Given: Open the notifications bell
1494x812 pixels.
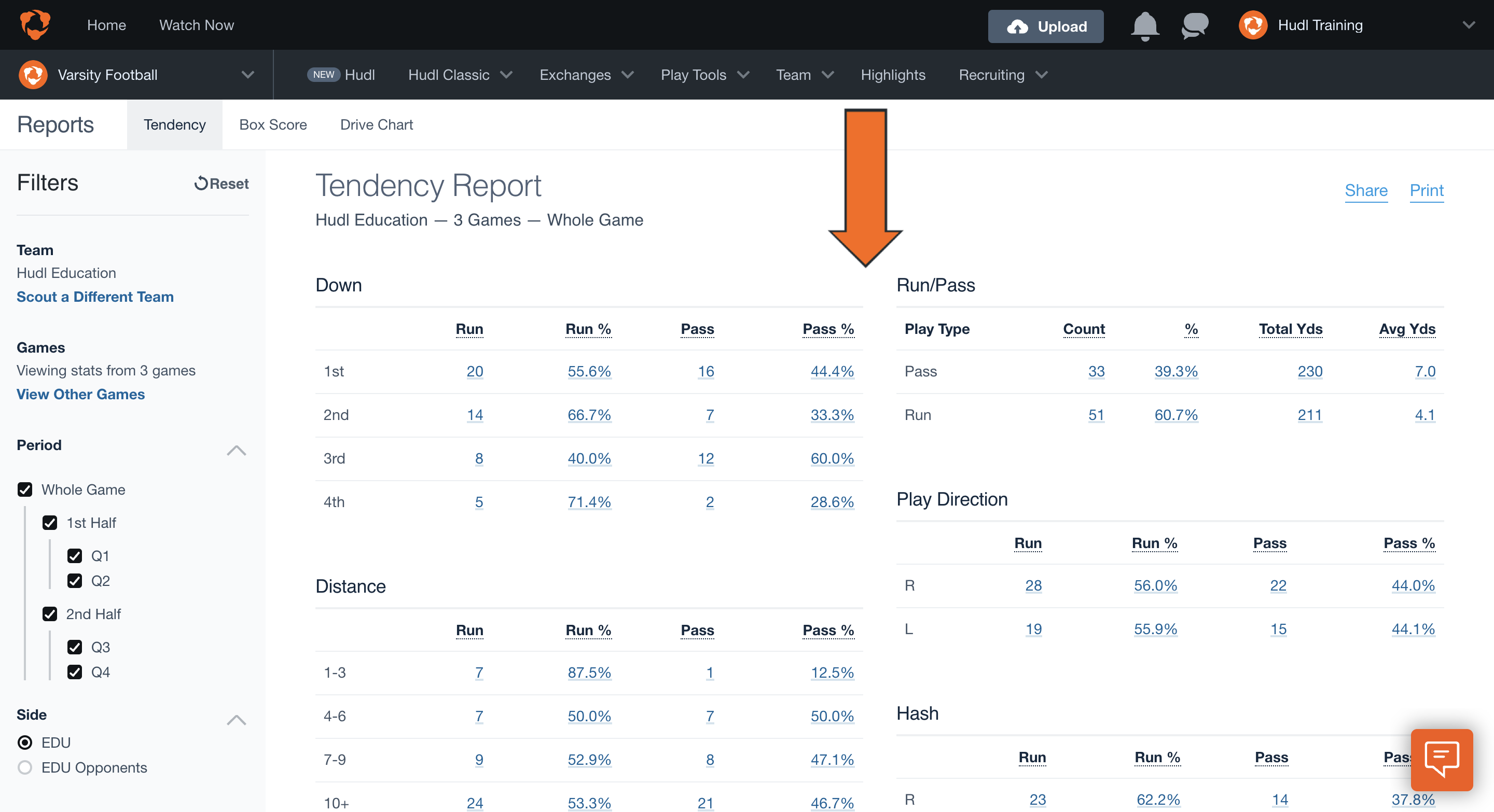Looking at the screenshot, I should [1144, 26].
